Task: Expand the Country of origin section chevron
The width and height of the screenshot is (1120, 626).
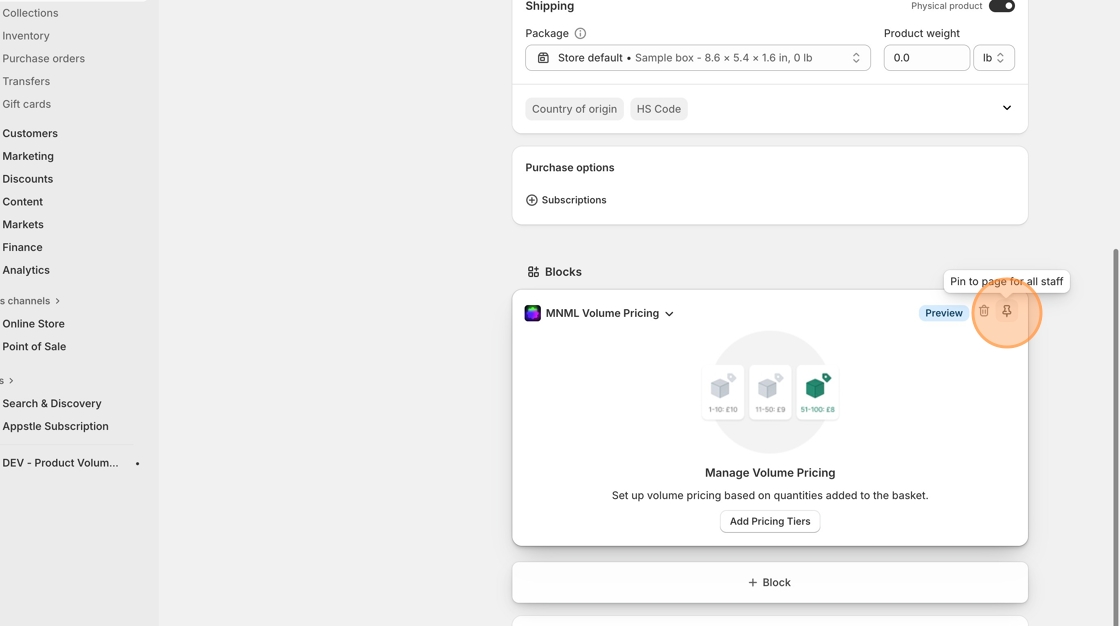Action: tap(1007, 108)
